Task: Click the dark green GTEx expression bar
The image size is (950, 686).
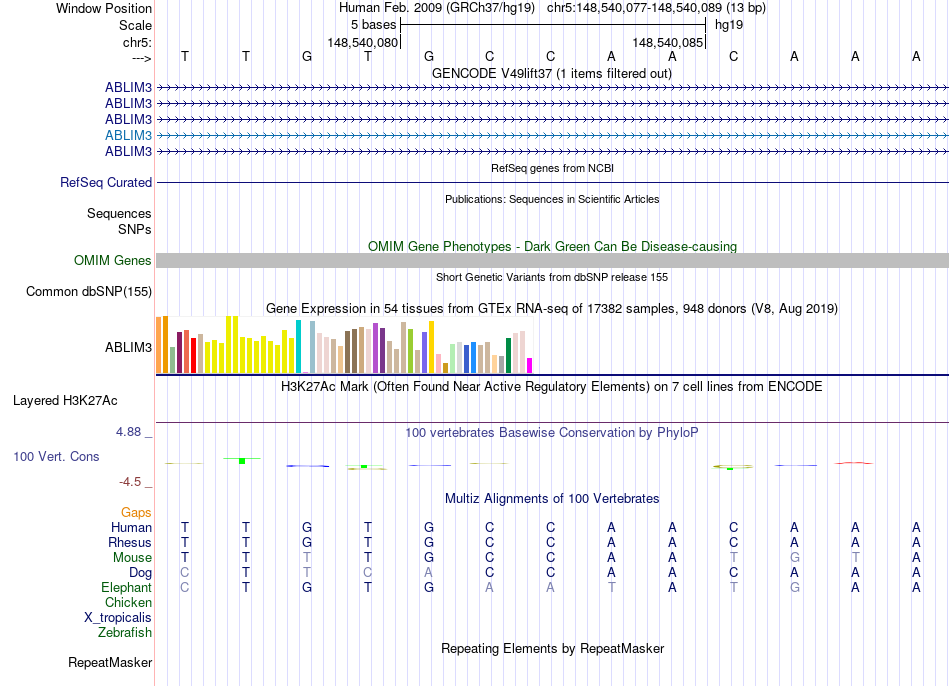Action: point(508,355)
